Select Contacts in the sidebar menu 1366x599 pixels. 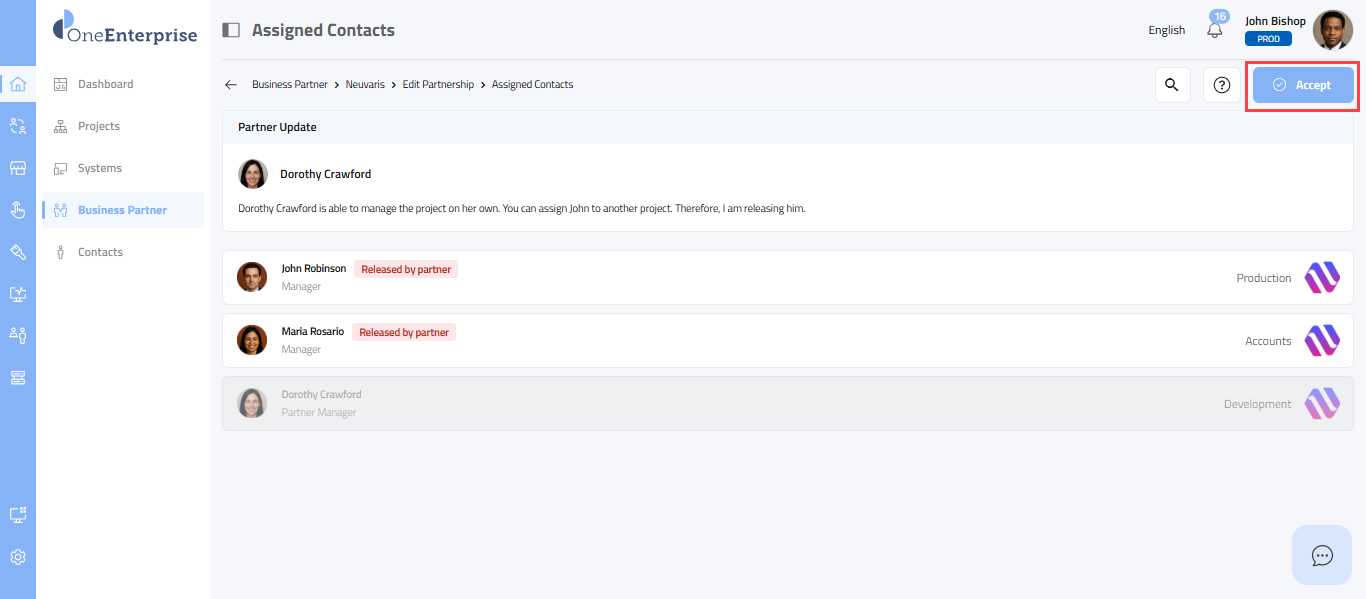pyautogui.click(x=100, y=252)
